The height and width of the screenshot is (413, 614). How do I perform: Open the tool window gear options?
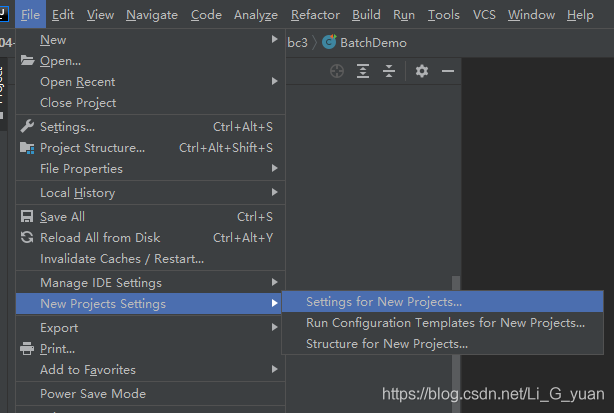(x=422, y=71)
